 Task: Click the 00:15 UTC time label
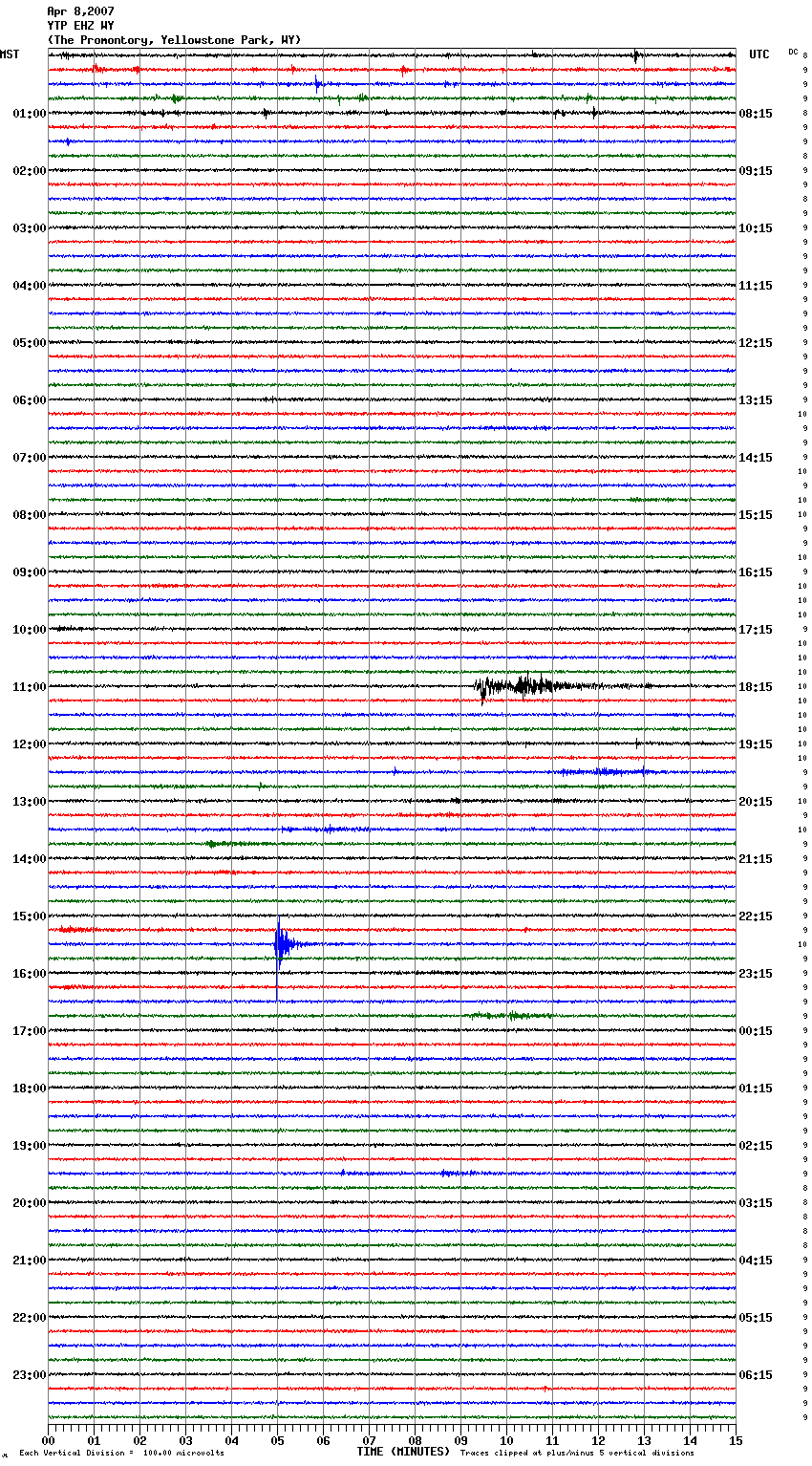pyautogui.click(x=756, y=1031)
